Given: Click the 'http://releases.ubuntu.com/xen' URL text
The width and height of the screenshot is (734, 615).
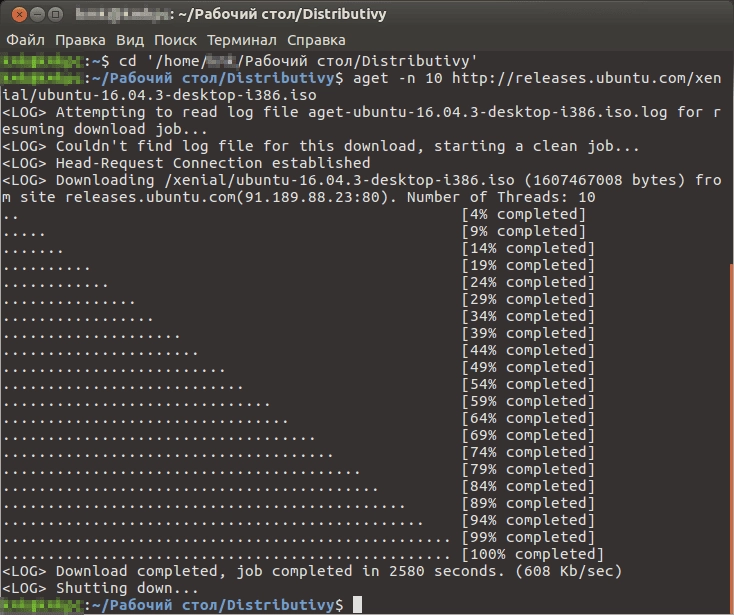Looking at the screenshot, I should click(586, 78).
